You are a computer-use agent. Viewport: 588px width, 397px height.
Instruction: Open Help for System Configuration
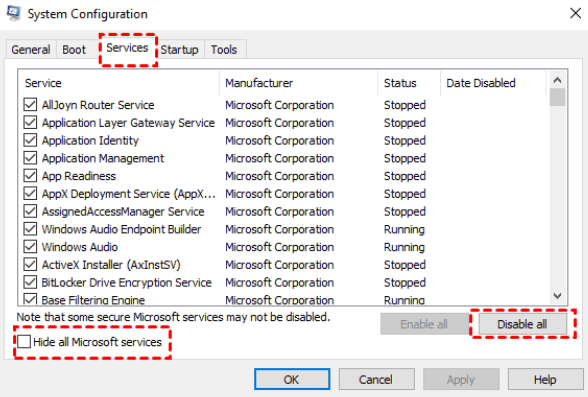[x=545, y=379]
